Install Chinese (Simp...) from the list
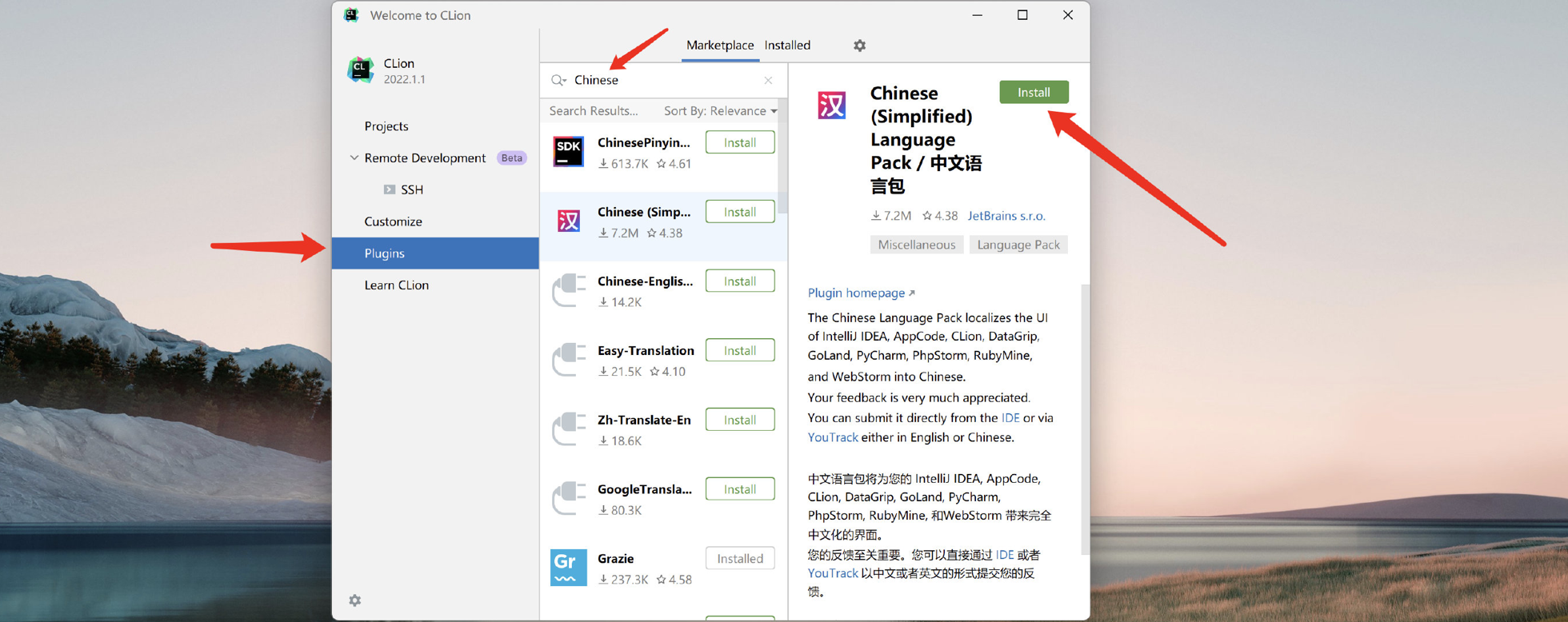The width and height of the screenshot is (1568, 622). point(740,212)
